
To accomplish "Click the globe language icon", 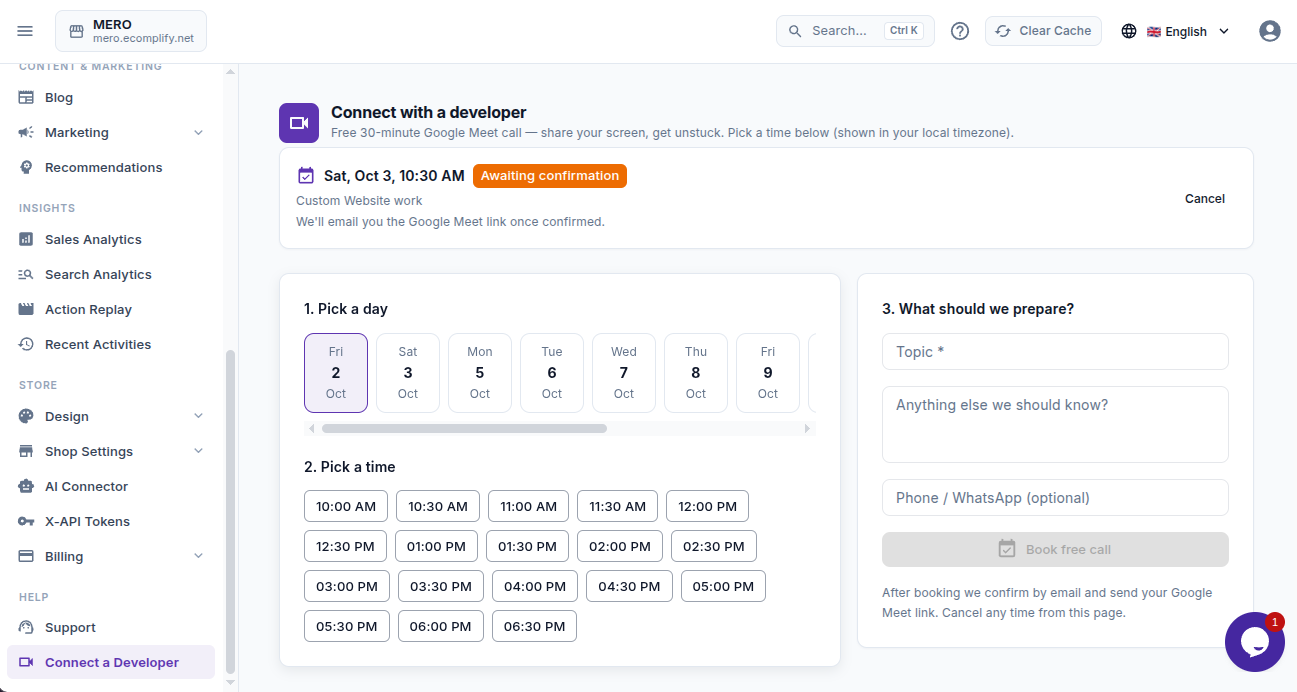I will point(1129,31).
